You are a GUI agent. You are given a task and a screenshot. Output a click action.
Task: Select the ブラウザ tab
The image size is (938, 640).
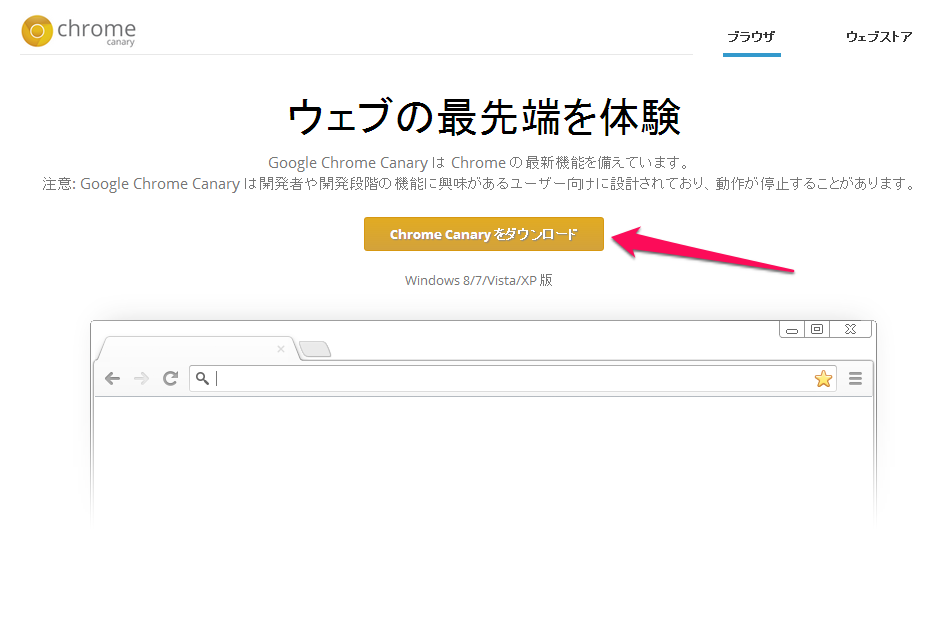pyautogui.click(x=751, y=36)
